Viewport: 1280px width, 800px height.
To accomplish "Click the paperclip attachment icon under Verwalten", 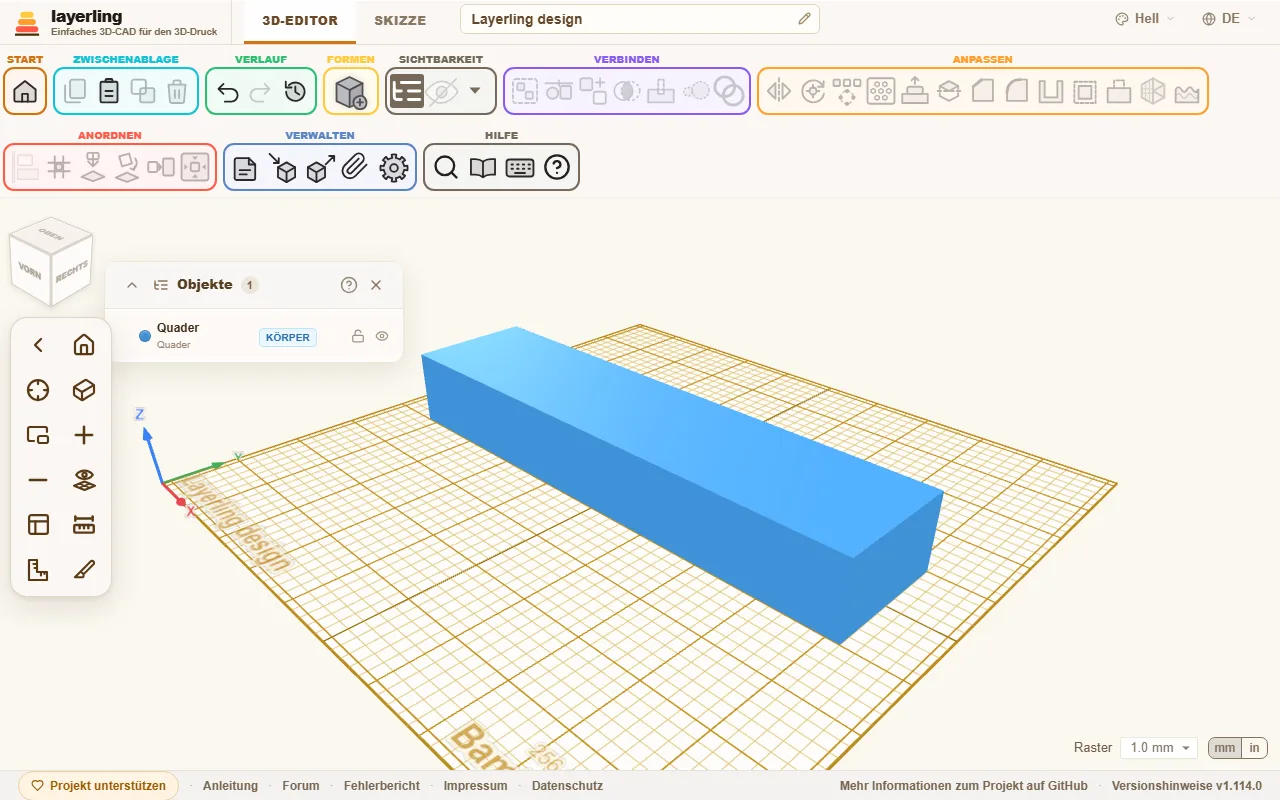I will tap(355, 168).
